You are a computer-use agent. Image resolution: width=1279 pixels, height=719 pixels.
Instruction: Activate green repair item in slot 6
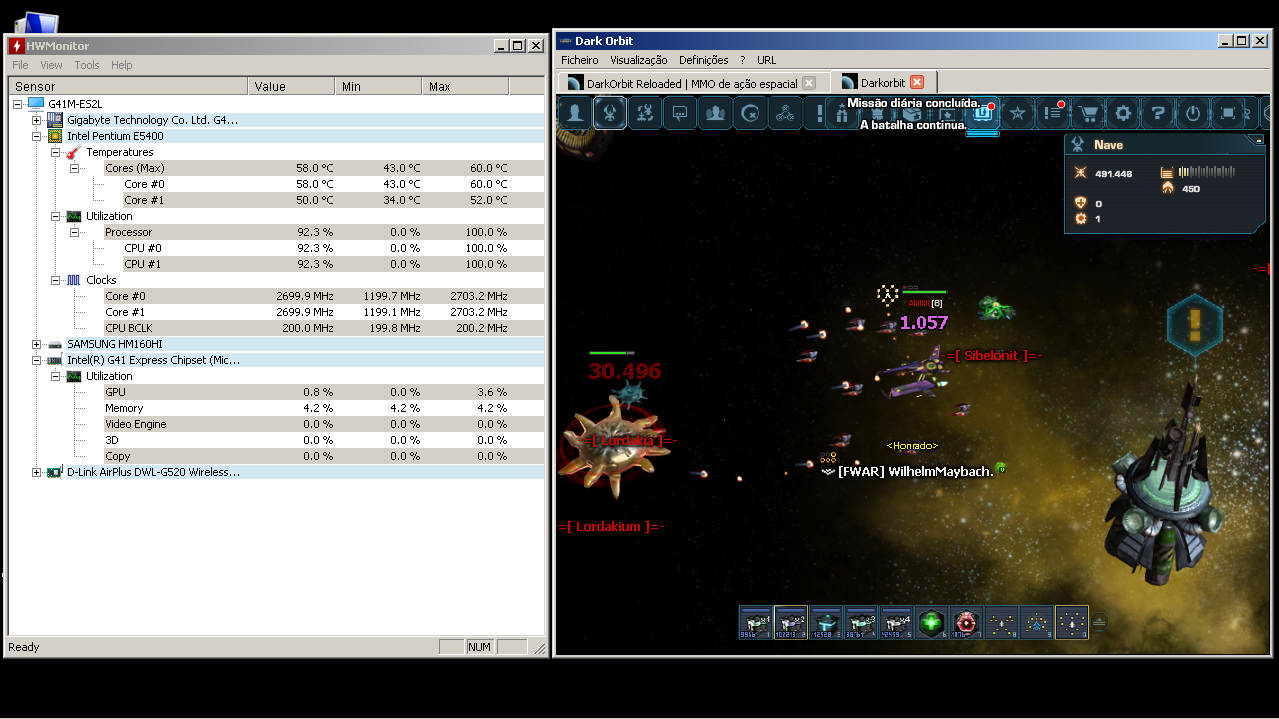click(x=931, y=623)
